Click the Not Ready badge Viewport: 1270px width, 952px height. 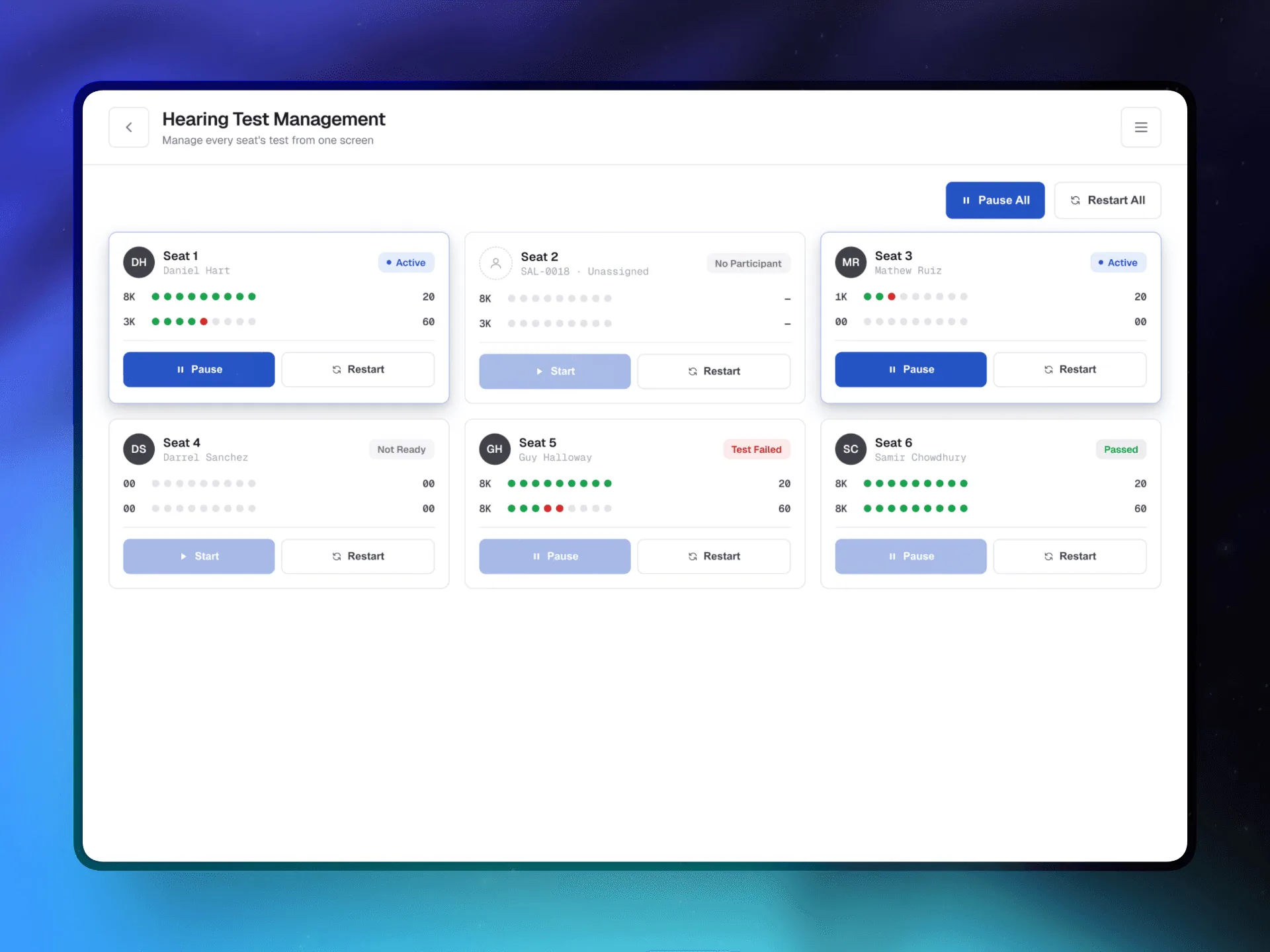pyautogui.click(x=402, y=450)
